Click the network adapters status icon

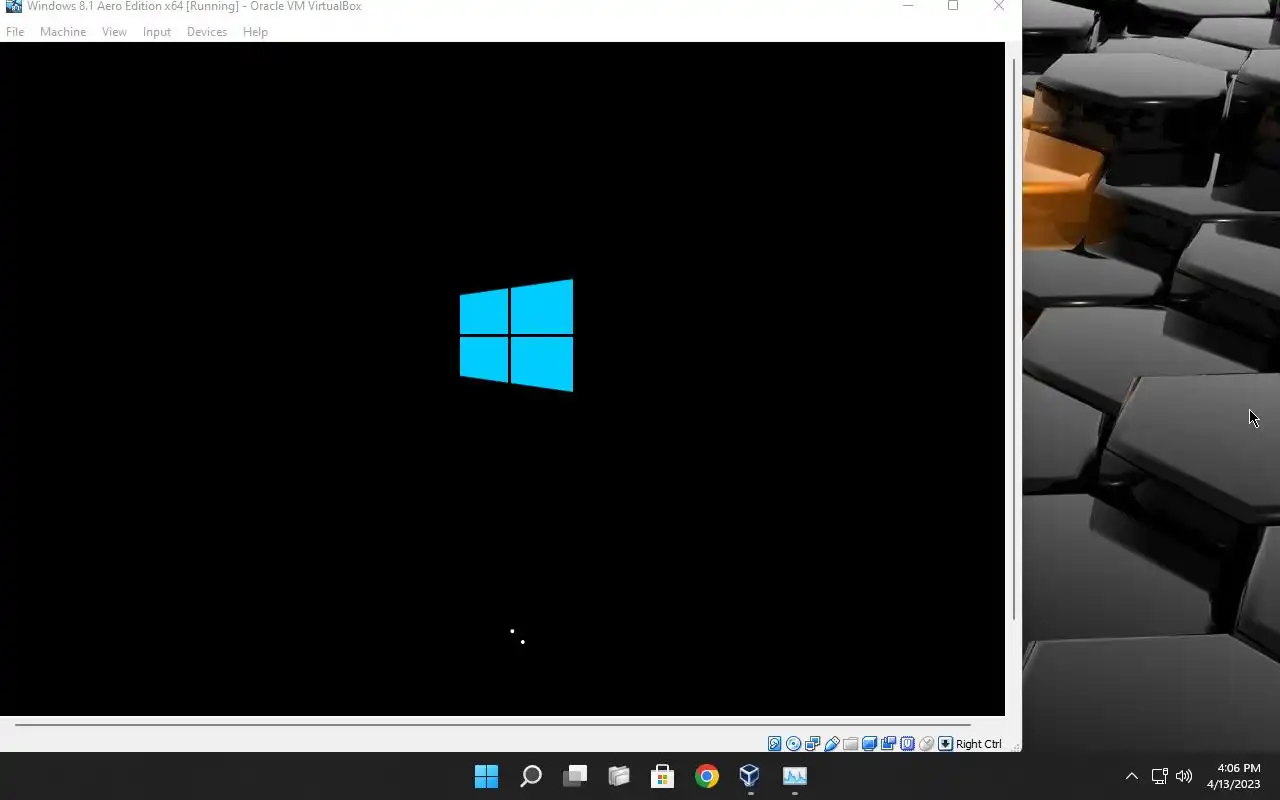coord(812,744)
